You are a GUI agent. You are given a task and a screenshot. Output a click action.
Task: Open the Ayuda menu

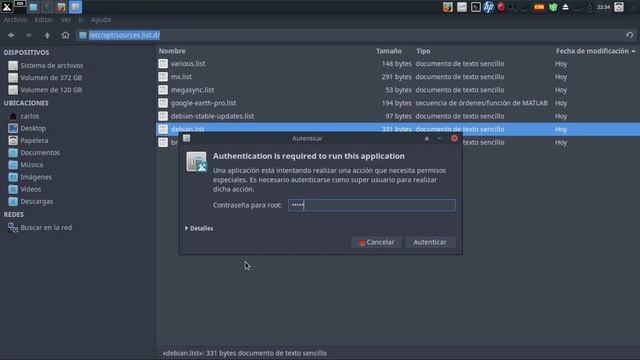tap(101, 20)
